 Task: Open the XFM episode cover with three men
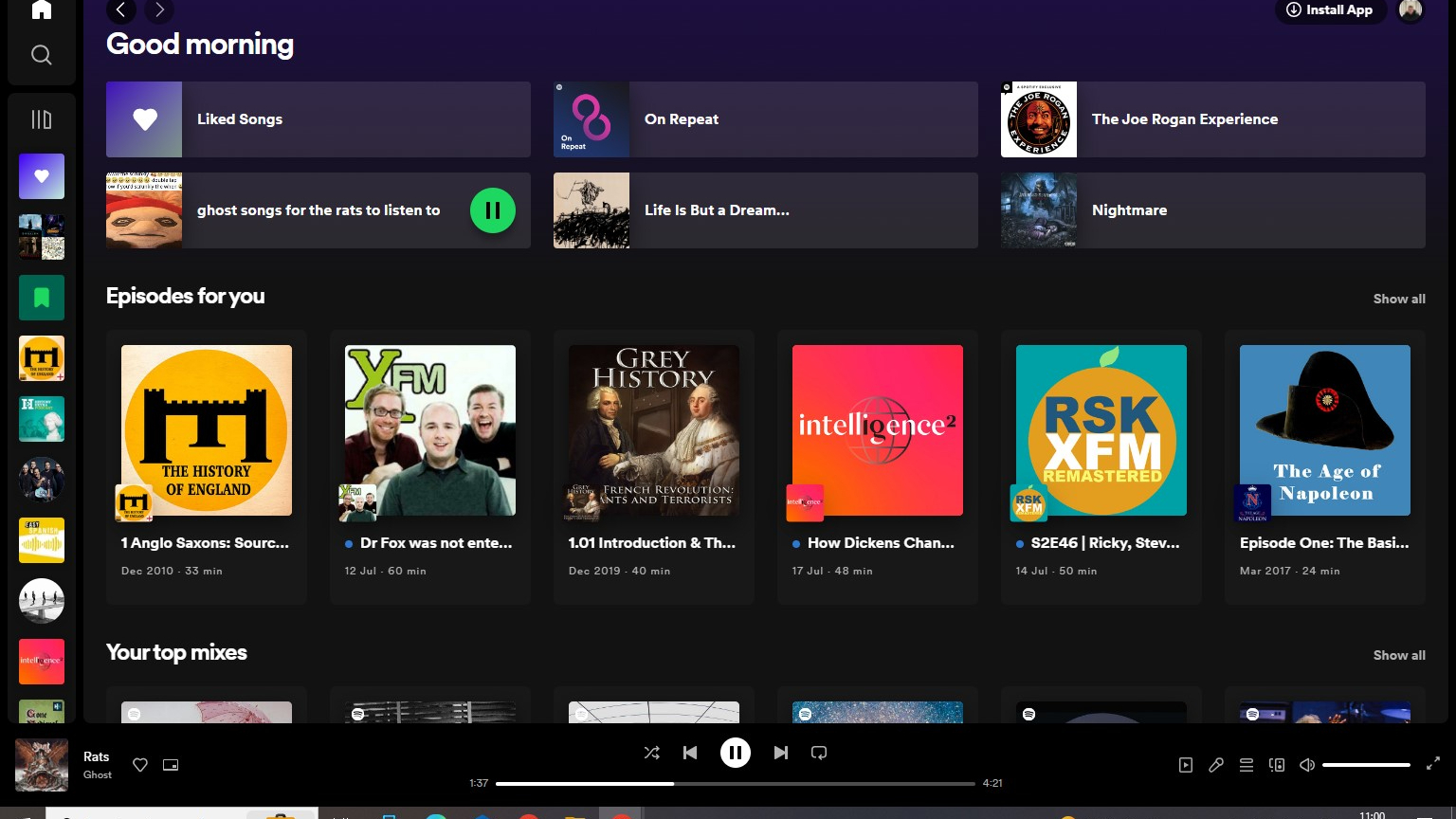point(430,430)
